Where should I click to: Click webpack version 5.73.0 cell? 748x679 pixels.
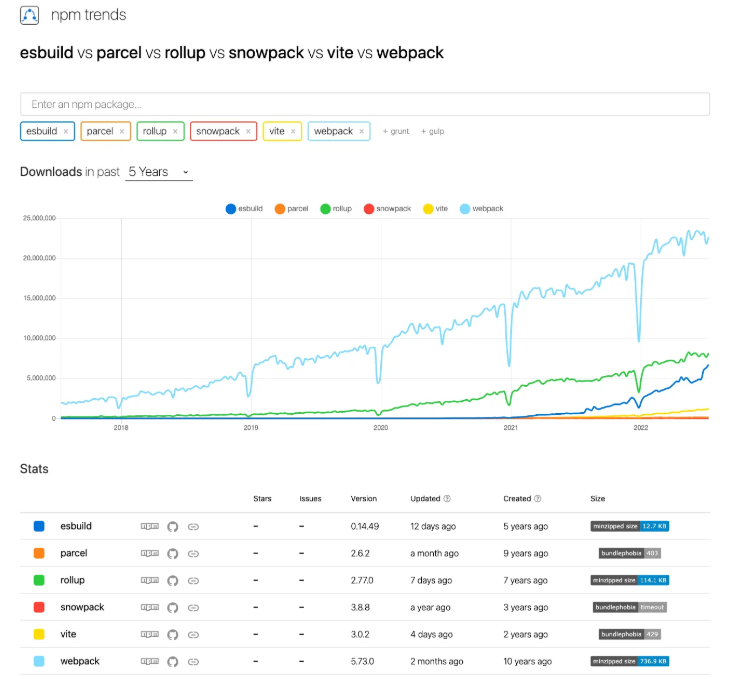(x=362, y=661)
